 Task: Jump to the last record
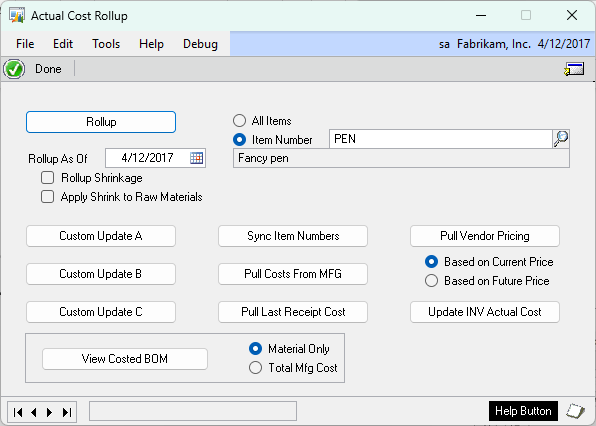click(67, 412)
